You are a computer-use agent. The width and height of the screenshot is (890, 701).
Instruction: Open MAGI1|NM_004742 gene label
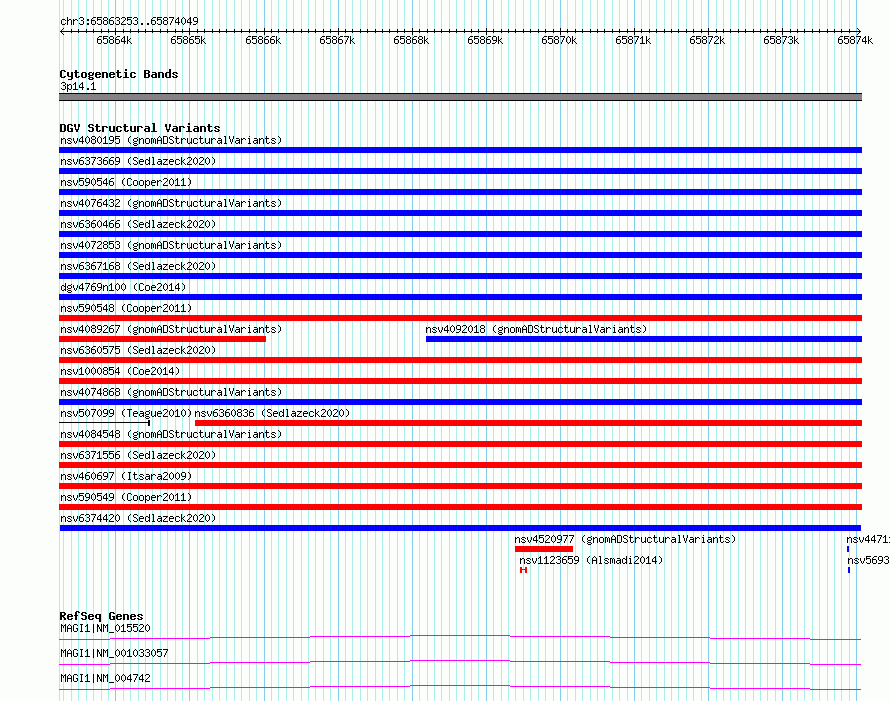coord(105,678)
